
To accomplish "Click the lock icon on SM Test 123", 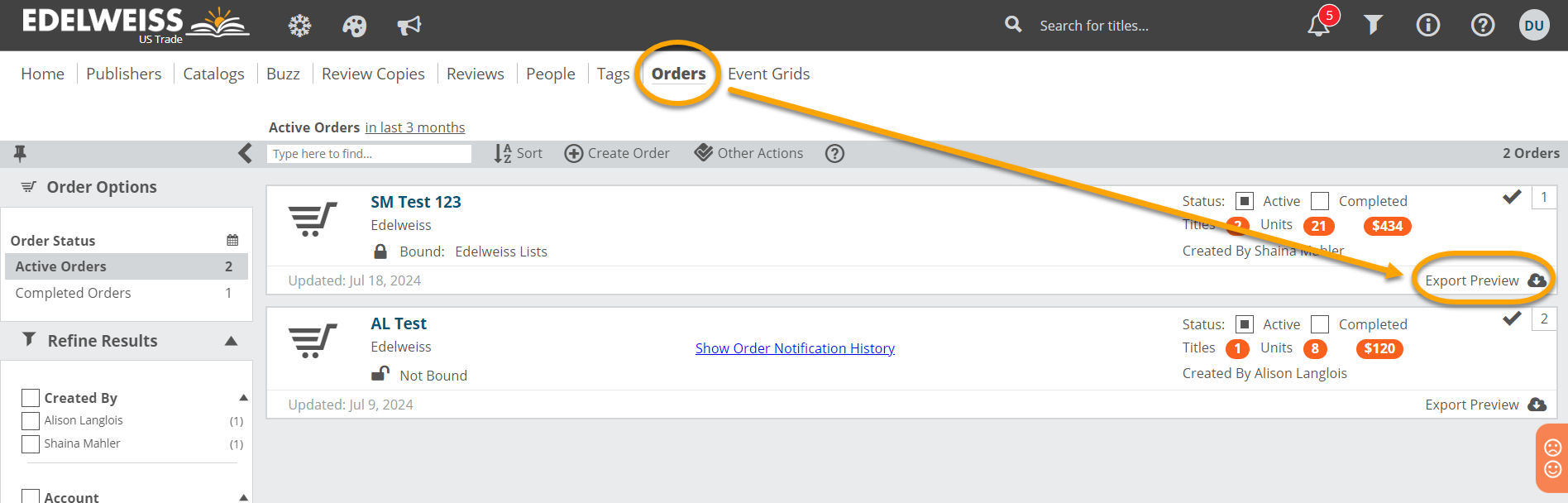I will 380,251.
